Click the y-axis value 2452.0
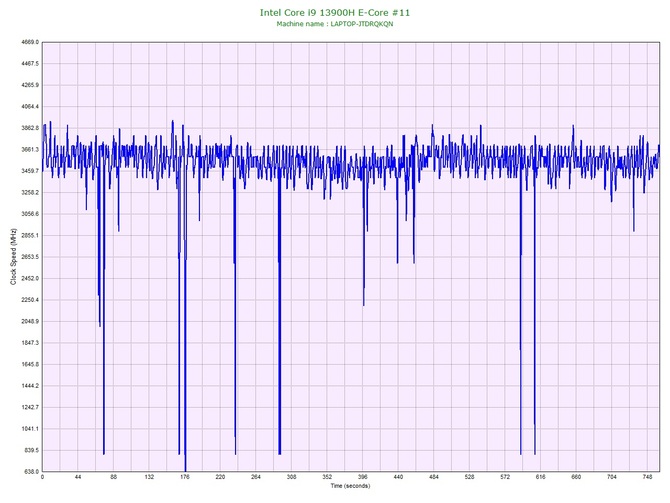670x503 pixels. click(x=30, y=278)
